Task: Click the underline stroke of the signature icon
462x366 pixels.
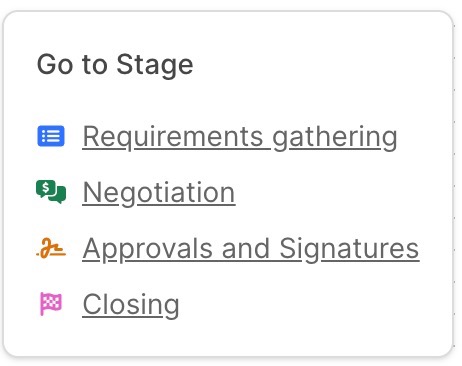Action: pyautogui.click(x=57, y=254)
